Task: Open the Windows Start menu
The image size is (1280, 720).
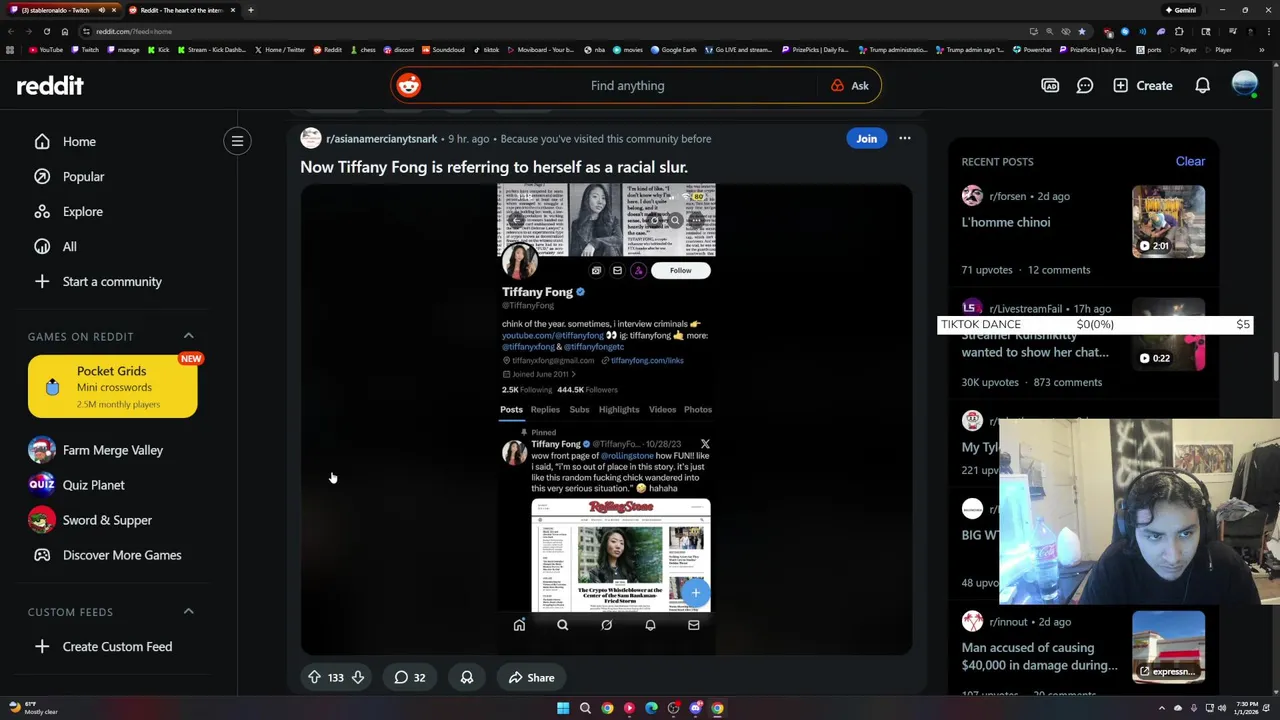Action: tap(563, 708)
